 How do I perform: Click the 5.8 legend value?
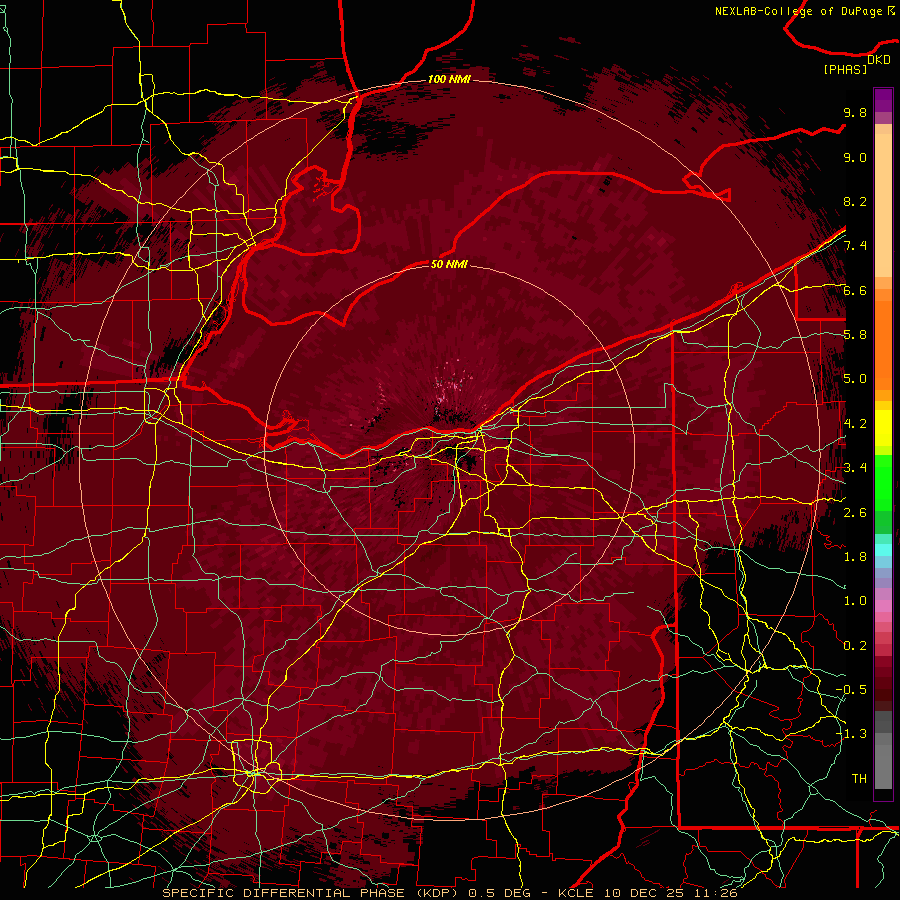[855, 335]
